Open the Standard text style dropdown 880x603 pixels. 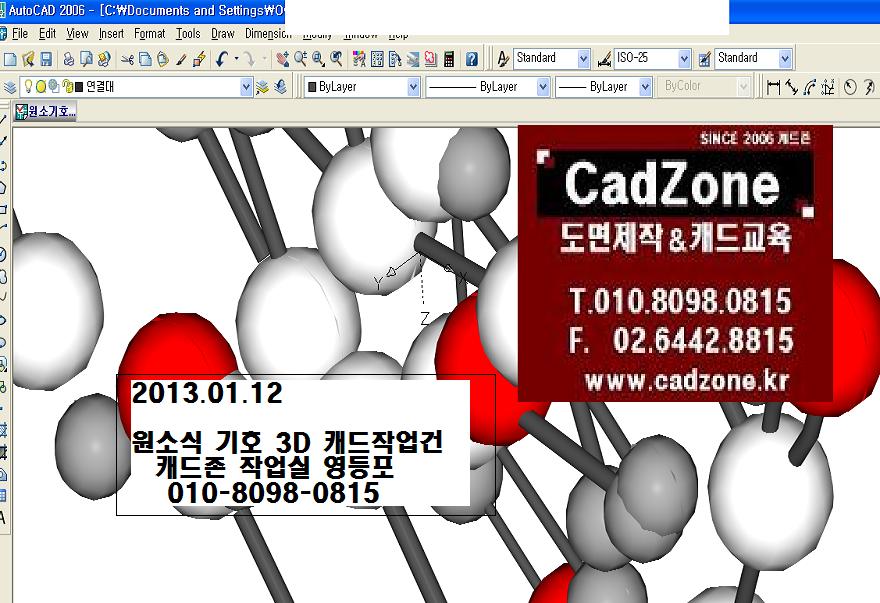[584, 58]
